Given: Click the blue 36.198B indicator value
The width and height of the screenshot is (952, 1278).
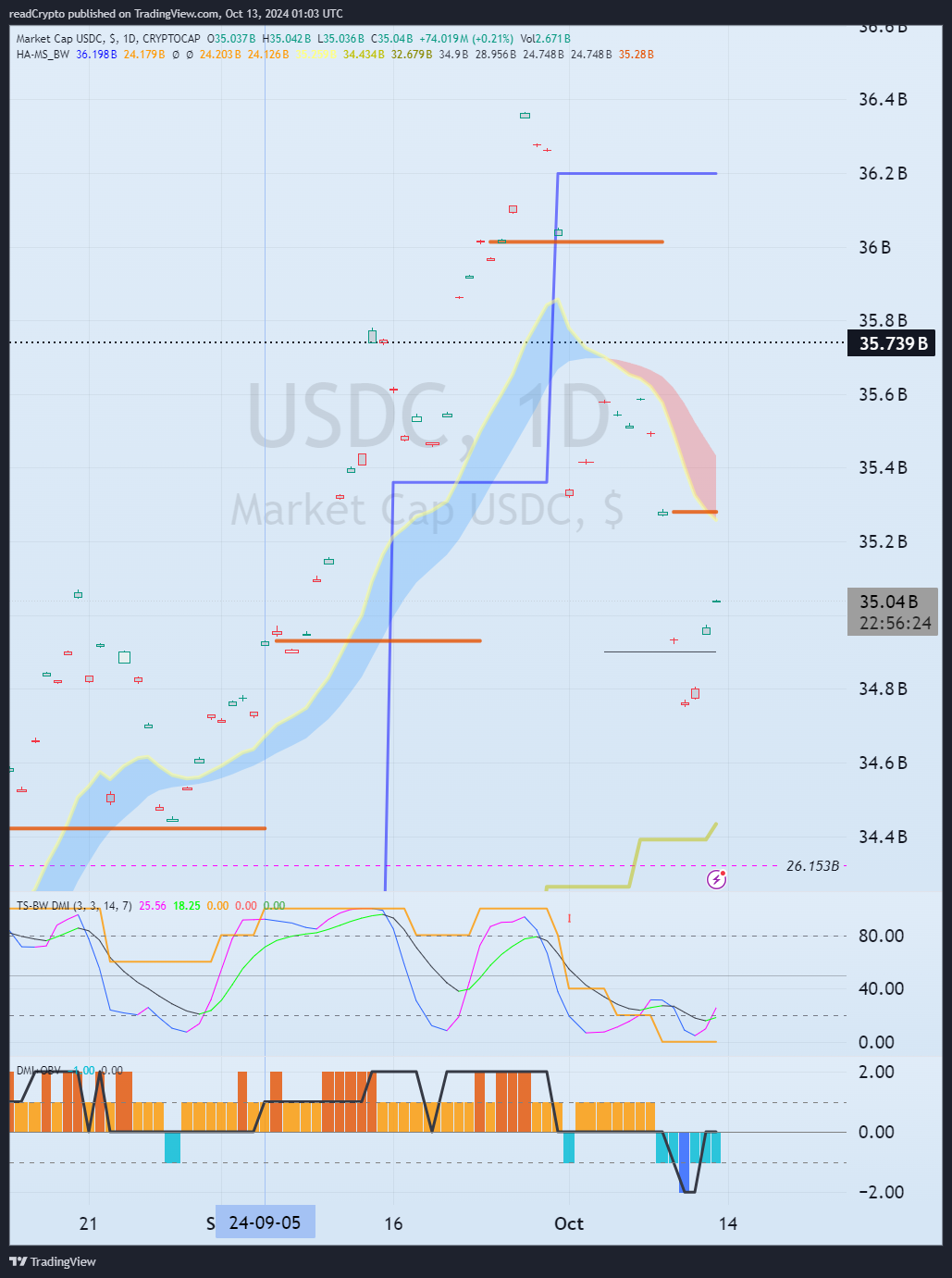Looking at the screenshot, I should click(96, 55).
